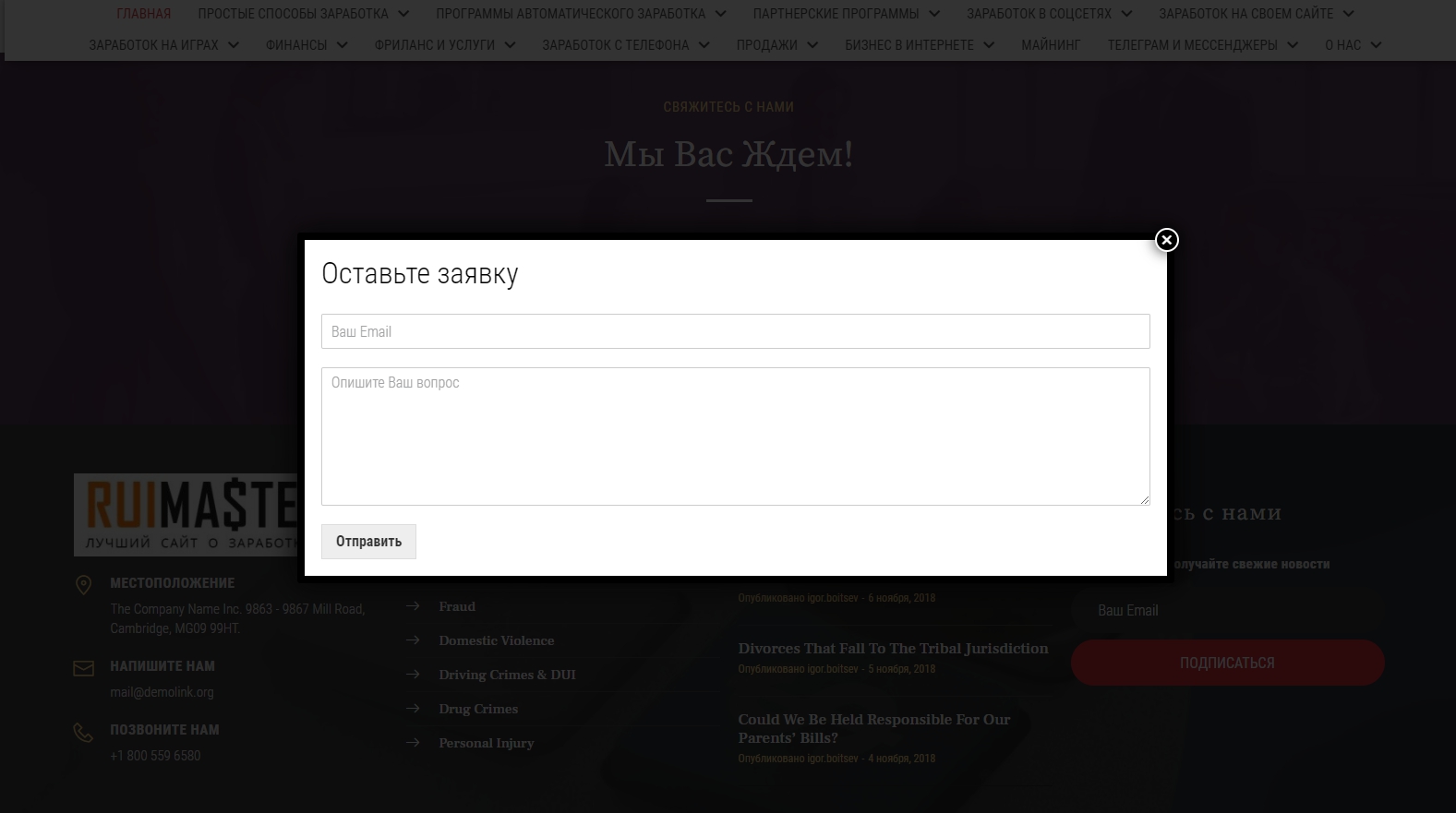The image size is (1456, 813).
Task: Open the Domestic Violence link
Action: [497, 640]
